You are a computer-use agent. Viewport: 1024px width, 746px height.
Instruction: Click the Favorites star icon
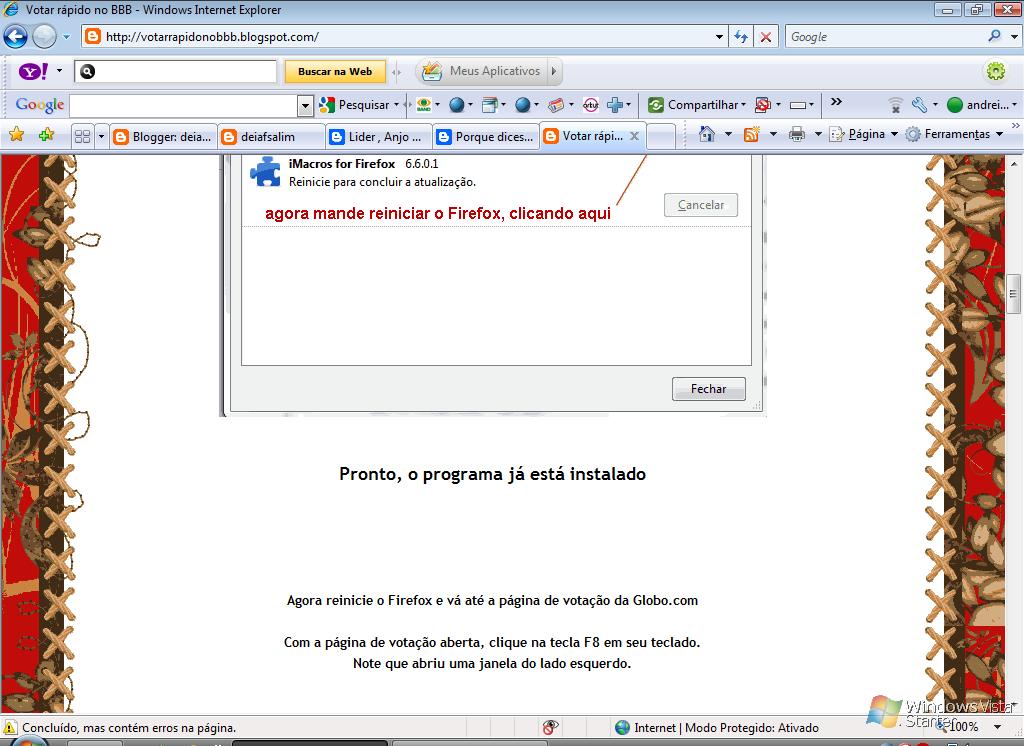point(16,135)
